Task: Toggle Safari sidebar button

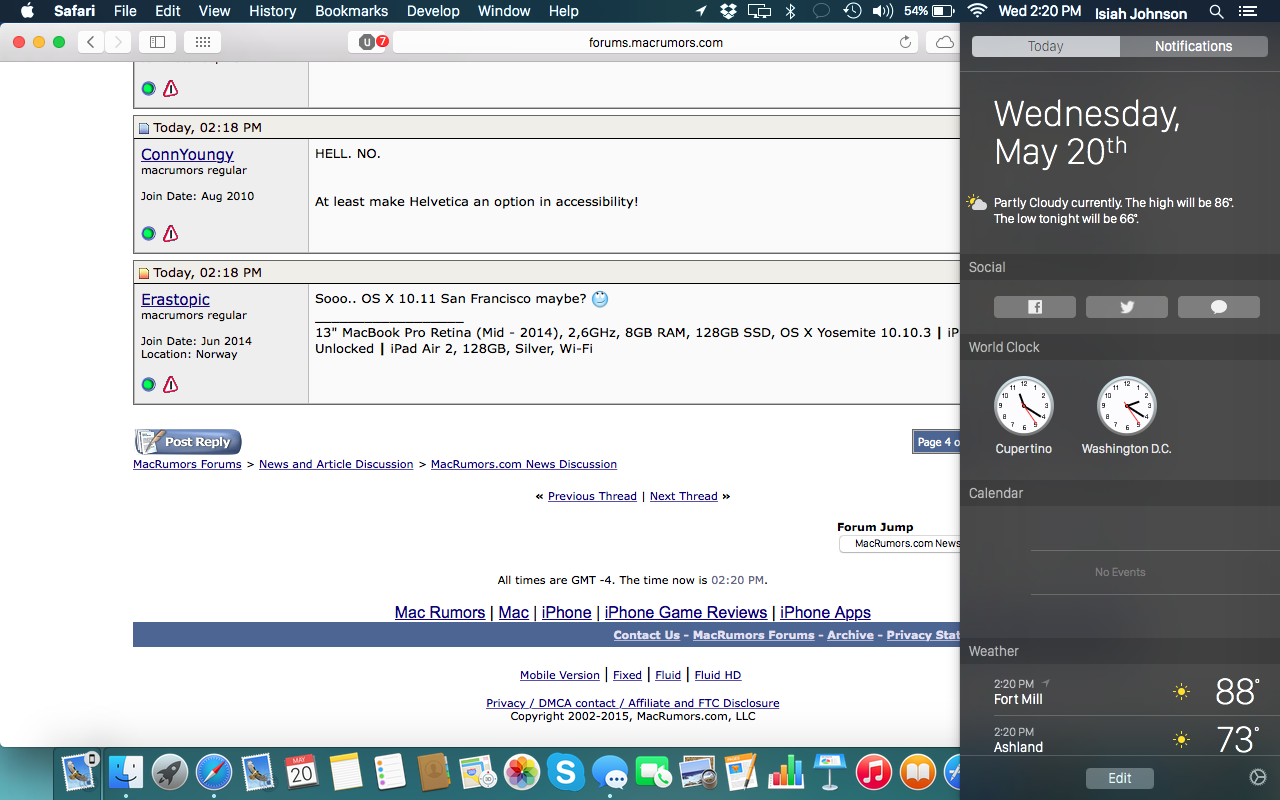Action: pos(157,42)
